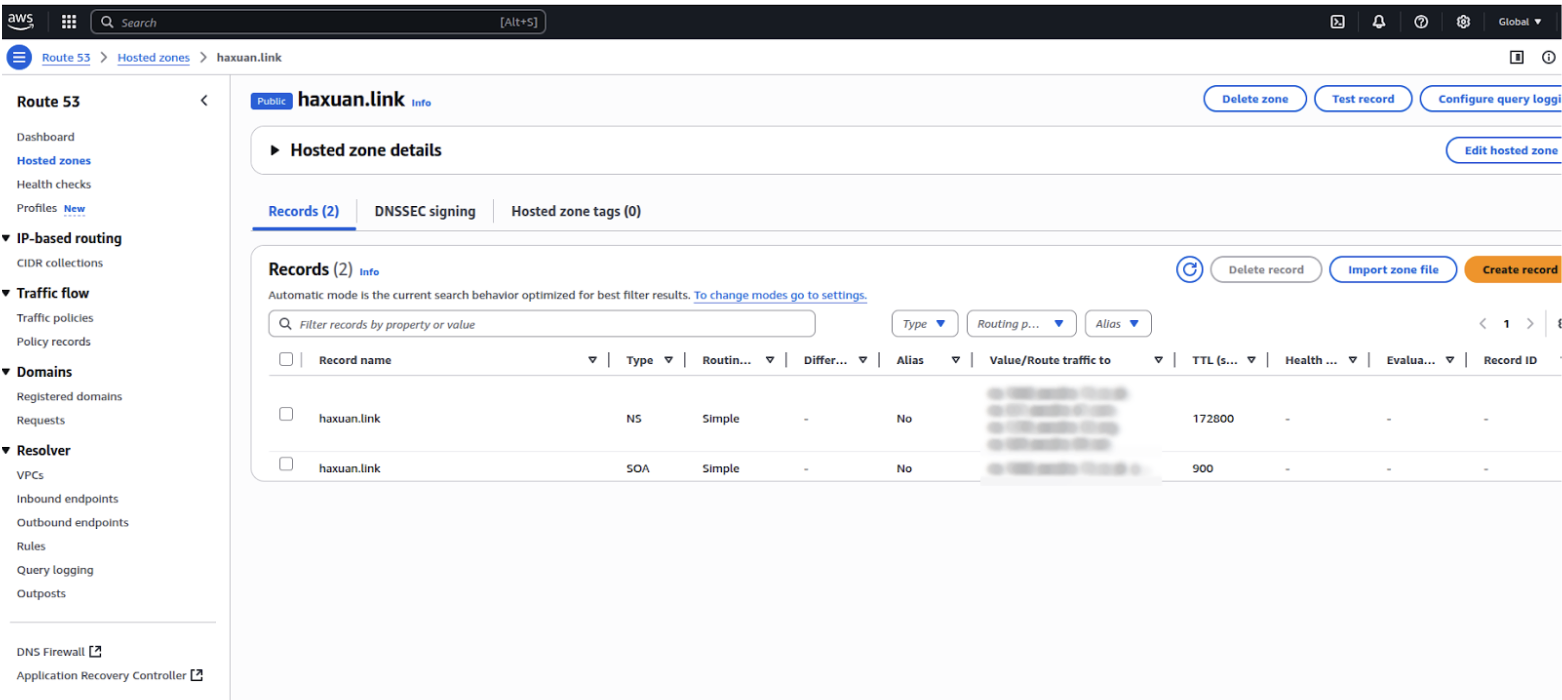Click the Configure query logging button

pos(1491,99)
